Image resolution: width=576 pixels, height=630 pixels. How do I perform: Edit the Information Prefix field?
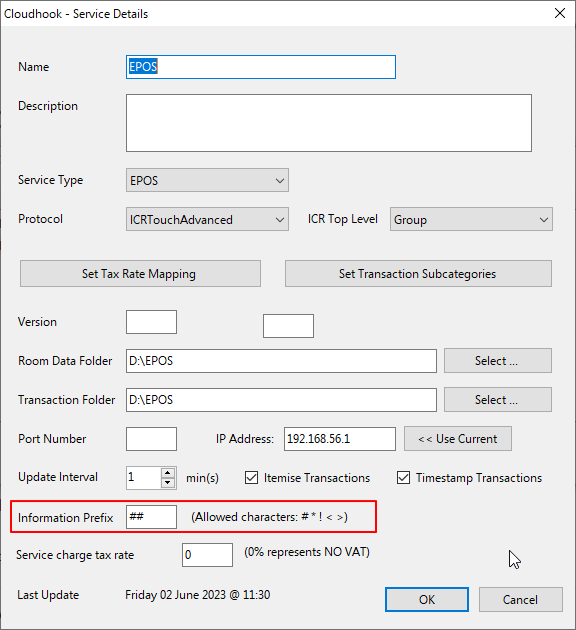(151, 517)
